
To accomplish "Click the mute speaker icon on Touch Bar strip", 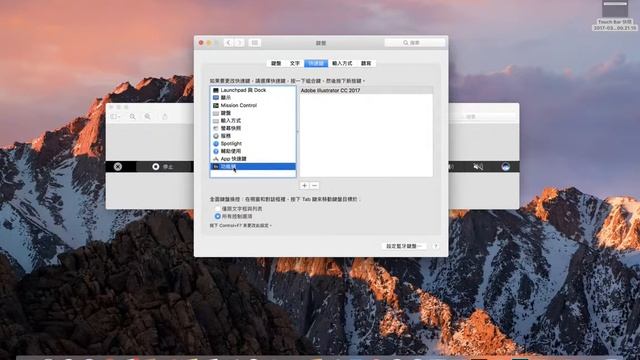I will pos(478,167).
